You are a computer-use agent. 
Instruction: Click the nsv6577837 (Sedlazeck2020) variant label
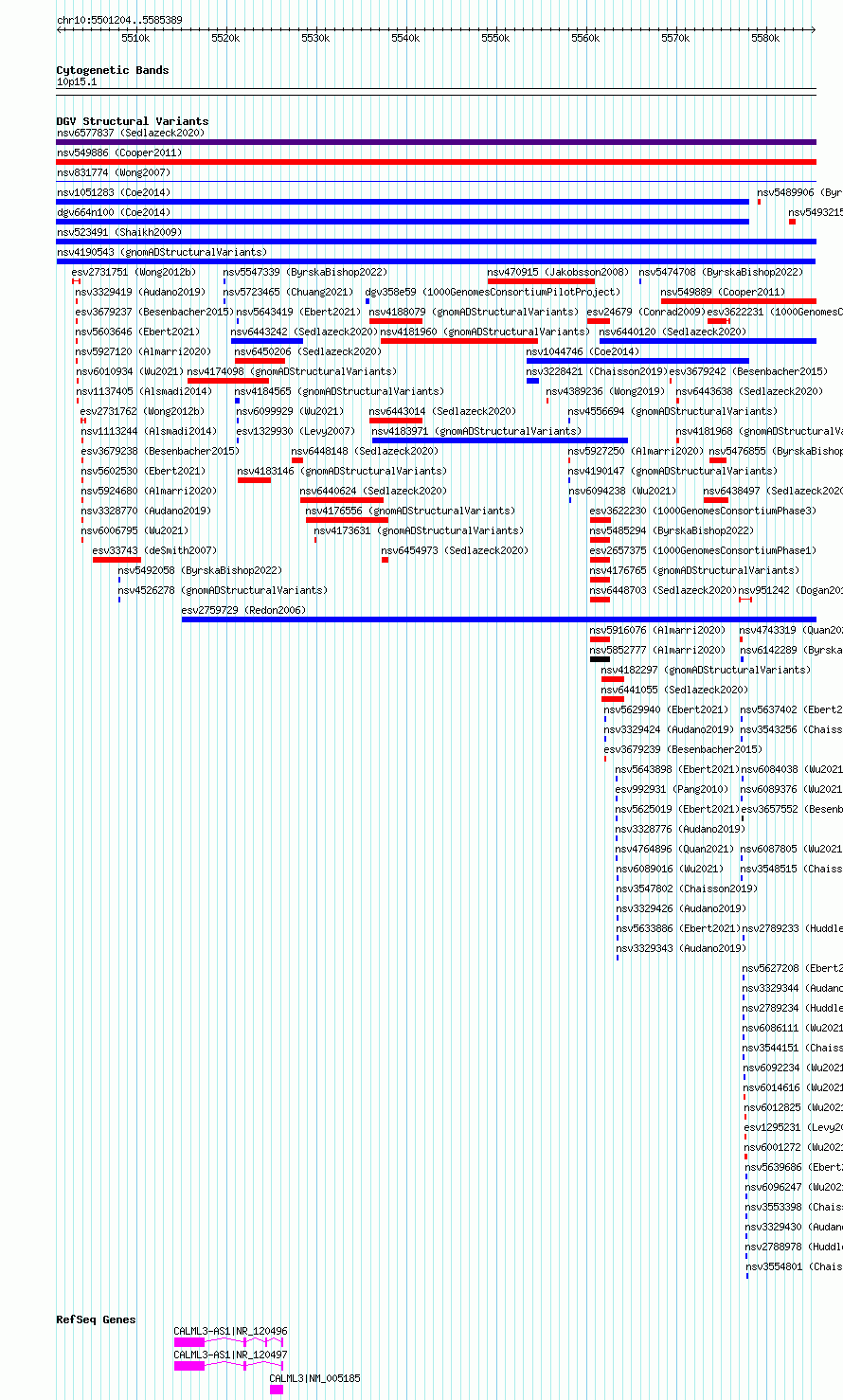[x=131, y=133]
